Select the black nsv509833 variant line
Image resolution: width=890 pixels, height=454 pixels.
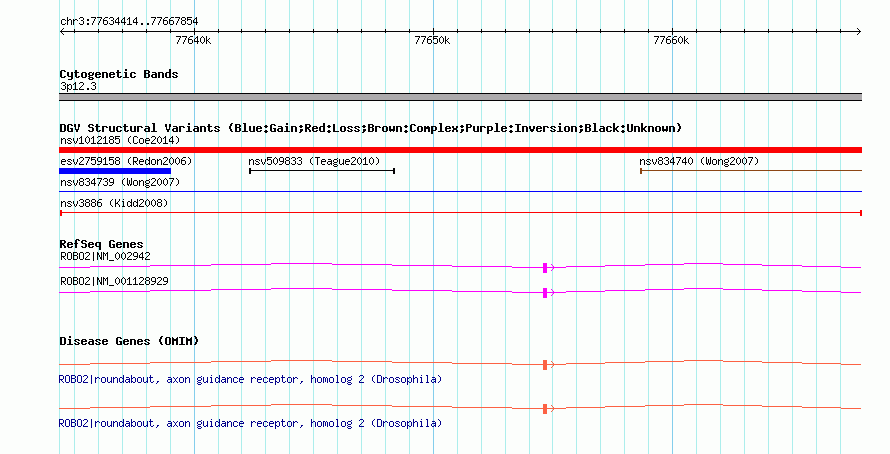pyautogui.click(x=322, y=171)
